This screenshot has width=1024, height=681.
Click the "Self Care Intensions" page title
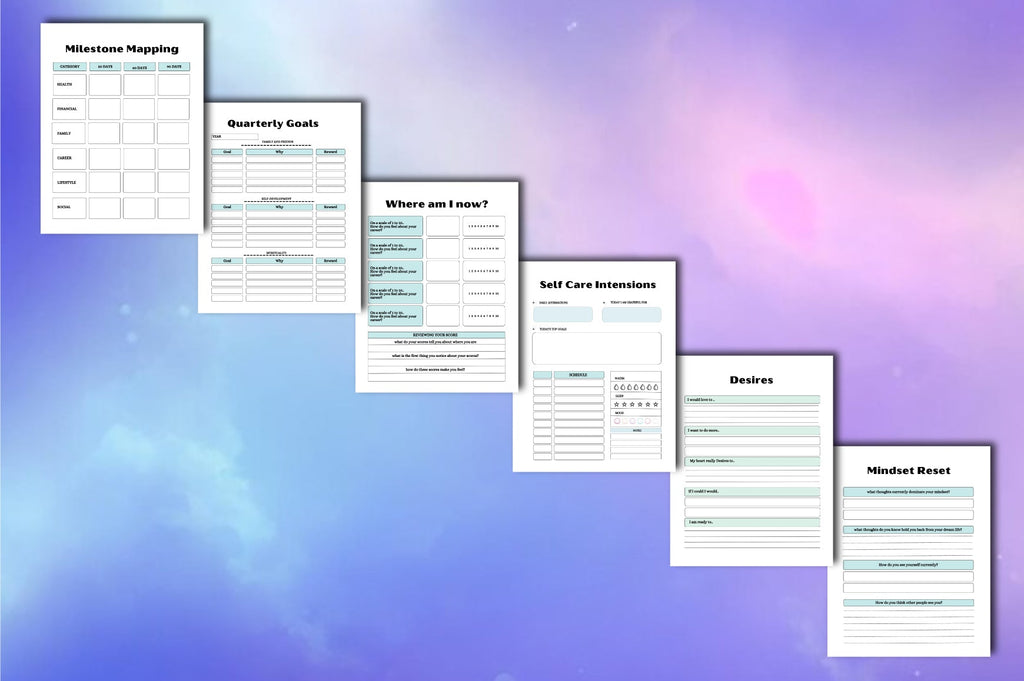click(598, 285)
